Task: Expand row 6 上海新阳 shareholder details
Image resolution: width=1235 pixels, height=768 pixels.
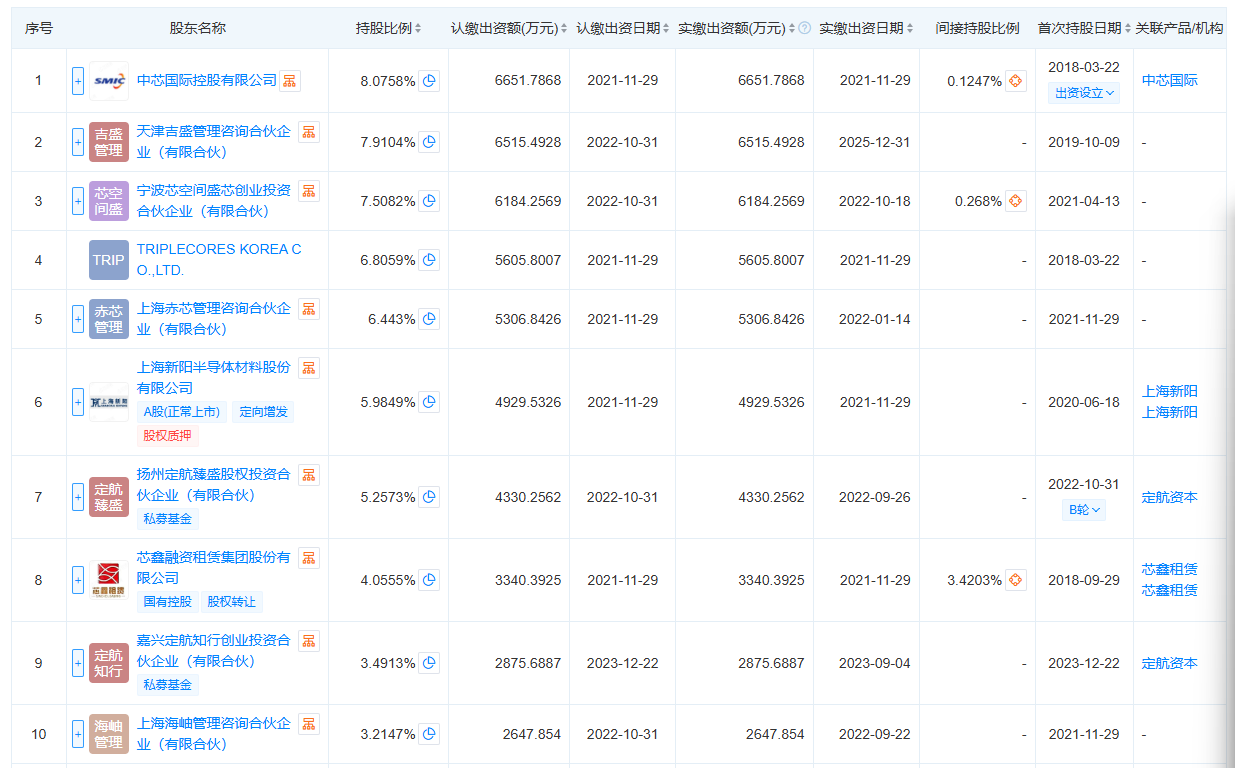Action: pyautogui.click(x=78, y=402)
